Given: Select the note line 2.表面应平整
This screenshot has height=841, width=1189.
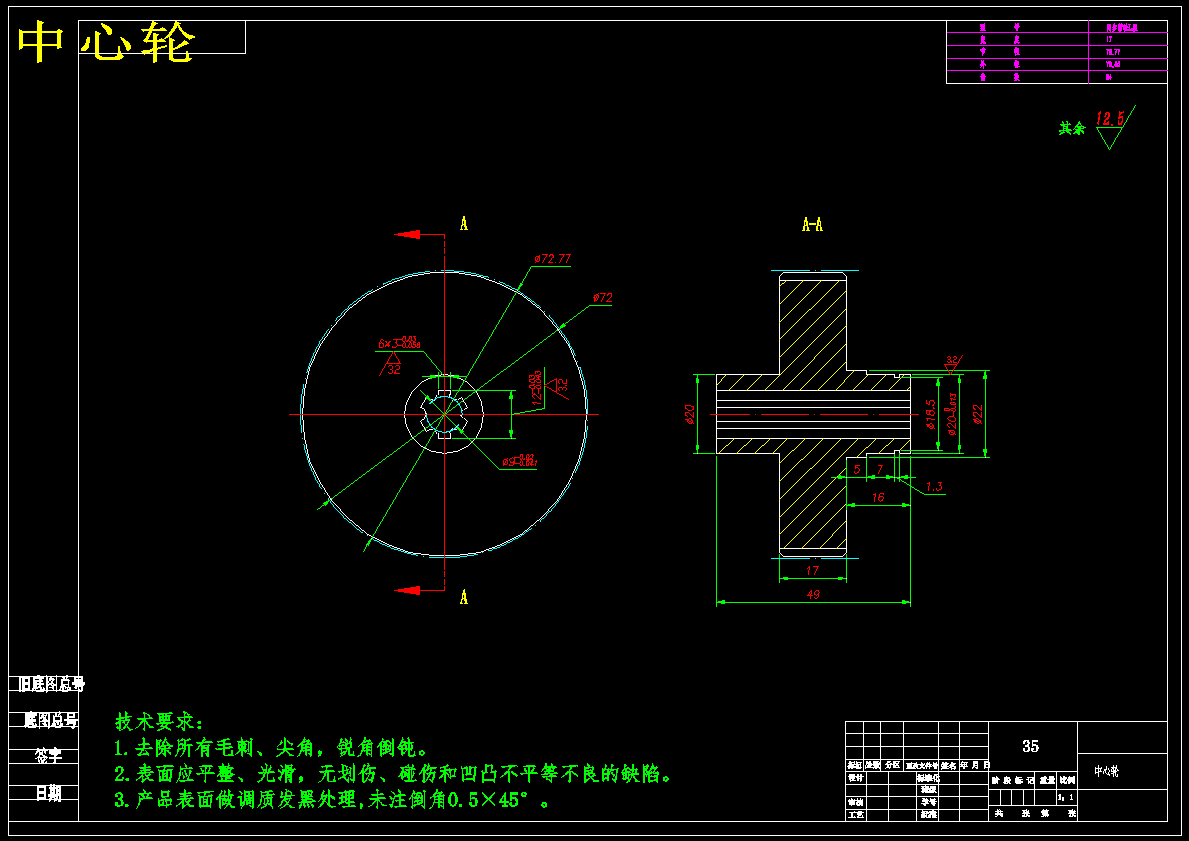Looking at the screenshot, I should [393, 774].
